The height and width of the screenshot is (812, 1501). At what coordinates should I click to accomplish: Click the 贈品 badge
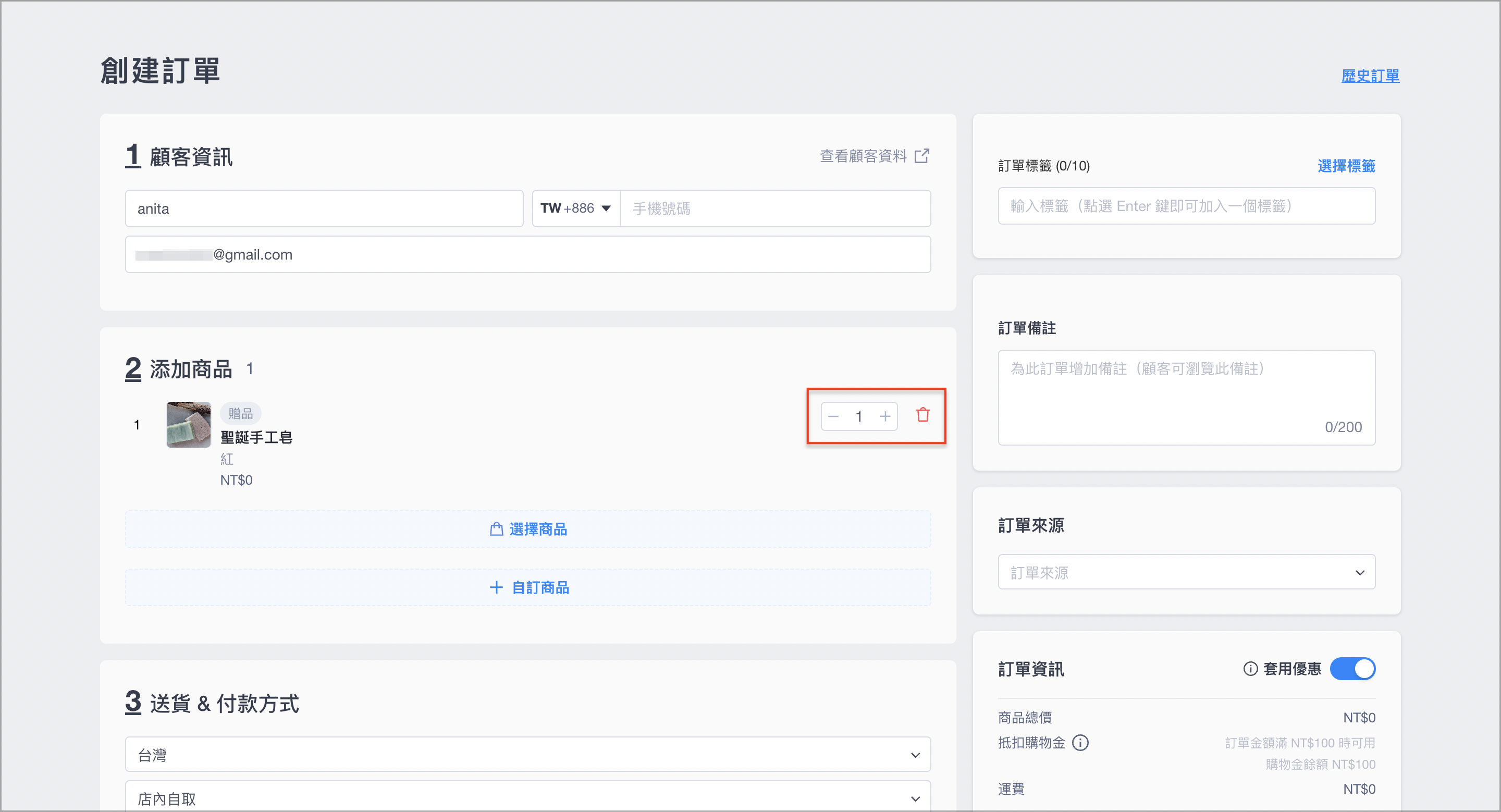coord(241,414)
